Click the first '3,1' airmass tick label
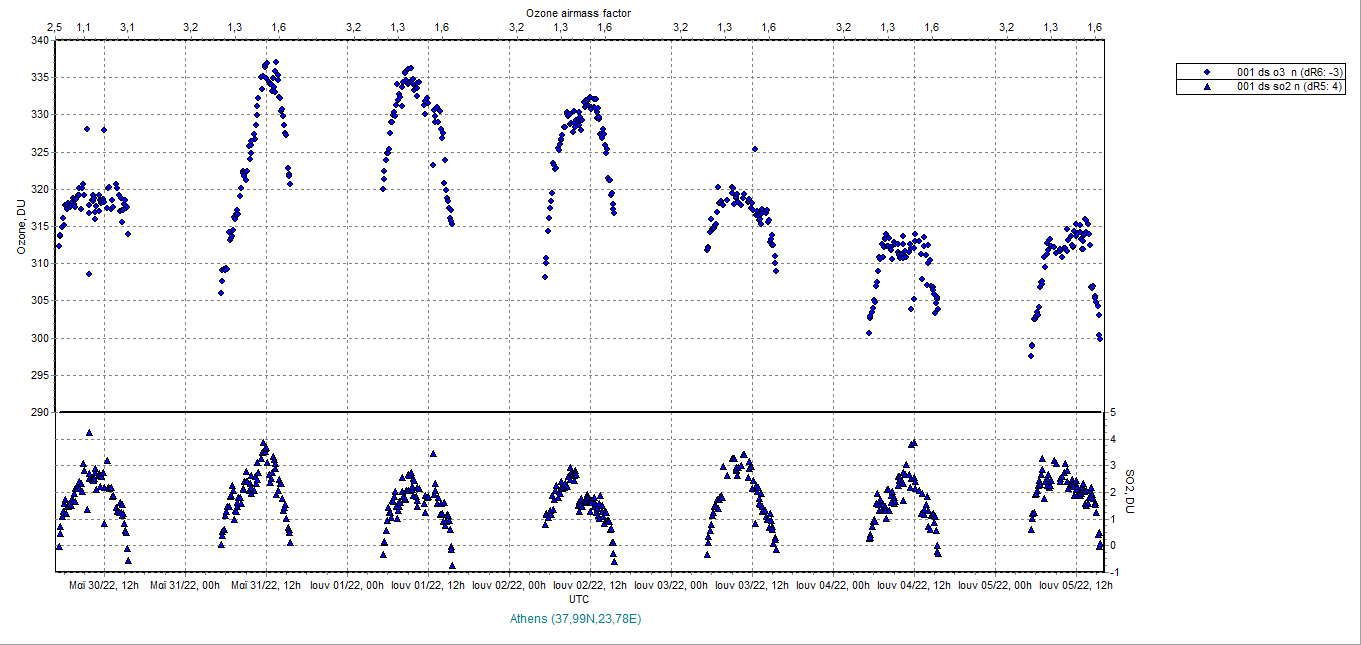The width and height of the screenshot is (1361, 645). pos(127,27)
